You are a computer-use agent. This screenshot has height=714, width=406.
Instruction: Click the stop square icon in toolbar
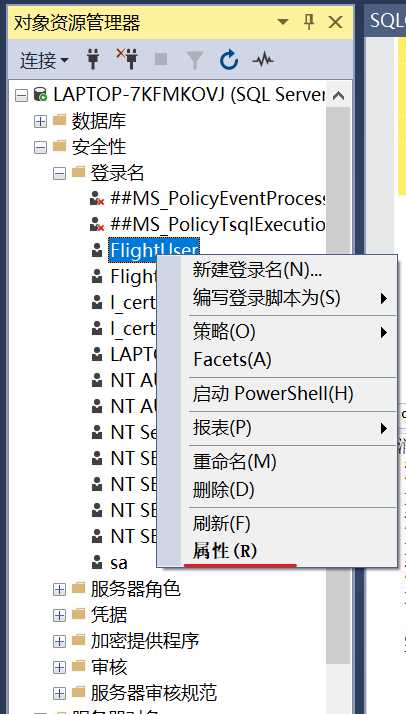pyautogui.click(x=161, y=59)
